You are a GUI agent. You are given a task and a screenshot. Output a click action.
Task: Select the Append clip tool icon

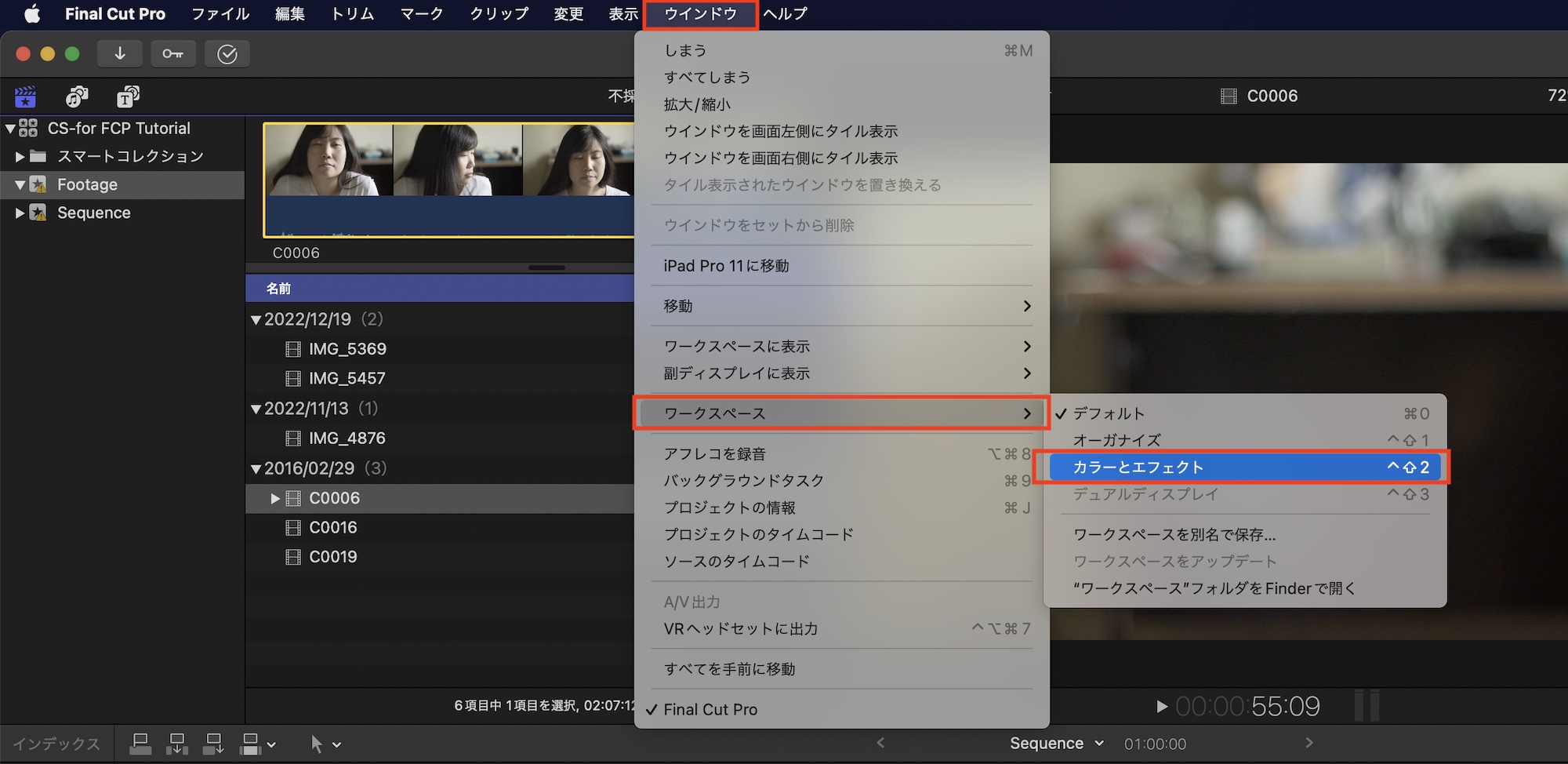tap(212, 743)
